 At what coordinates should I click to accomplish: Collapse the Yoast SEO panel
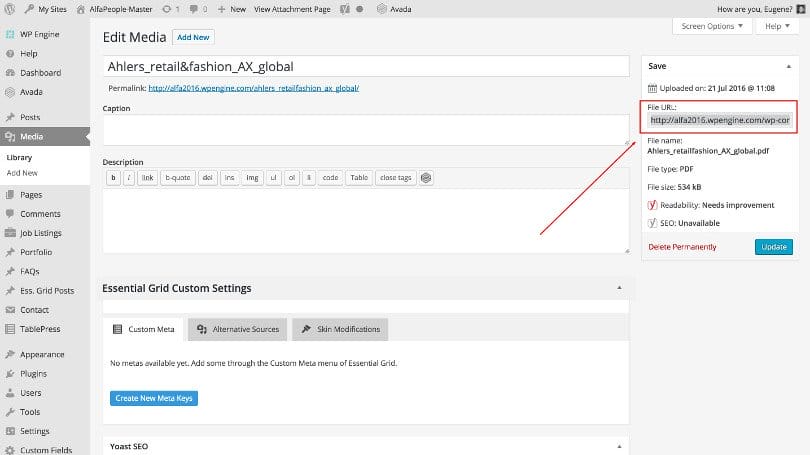[618, 446]
